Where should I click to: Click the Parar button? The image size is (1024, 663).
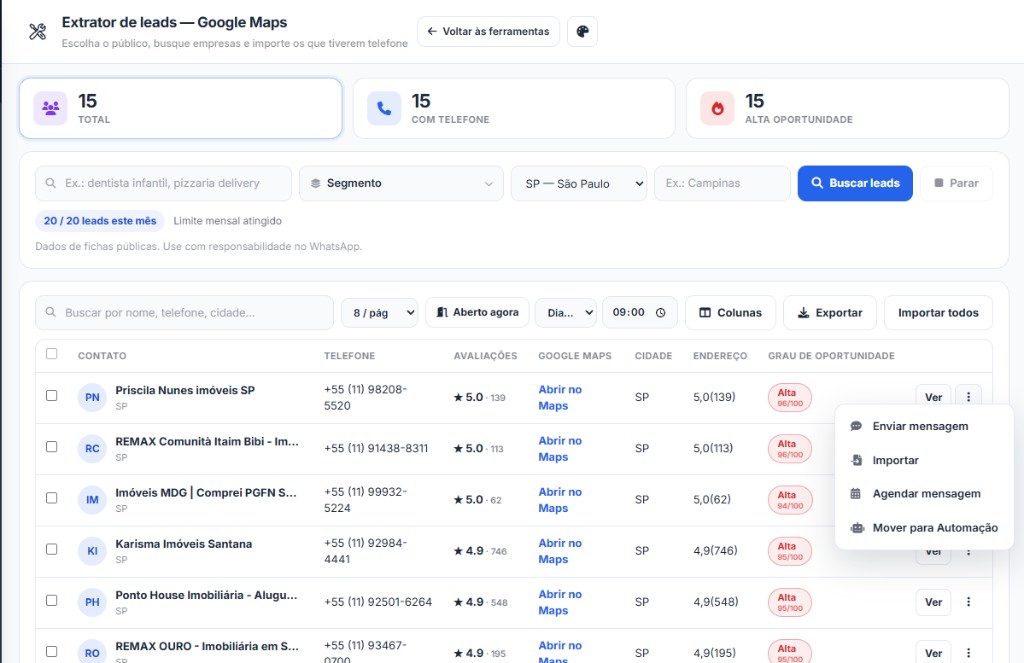(x=956, y=184)
